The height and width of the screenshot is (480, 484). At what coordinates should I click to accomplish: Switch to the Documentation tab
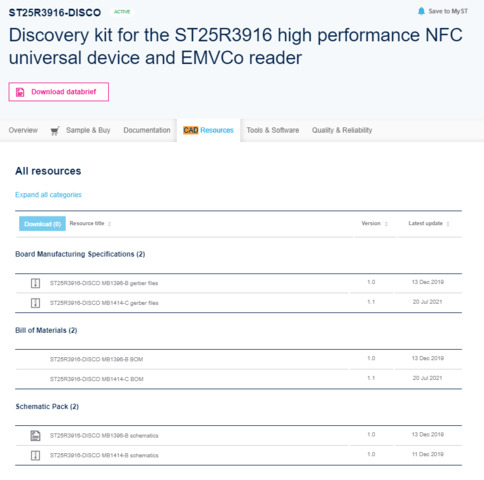click(x=147, y=130)
